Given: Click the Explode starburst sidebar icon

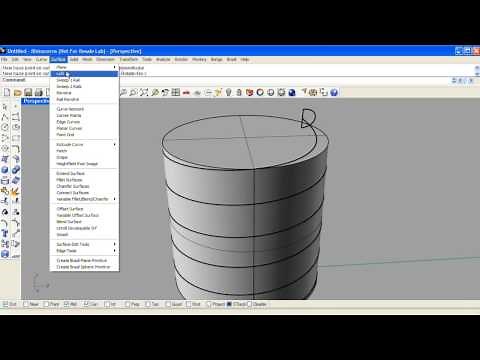Looking at the screenshot, I should [x=16, y=191].
